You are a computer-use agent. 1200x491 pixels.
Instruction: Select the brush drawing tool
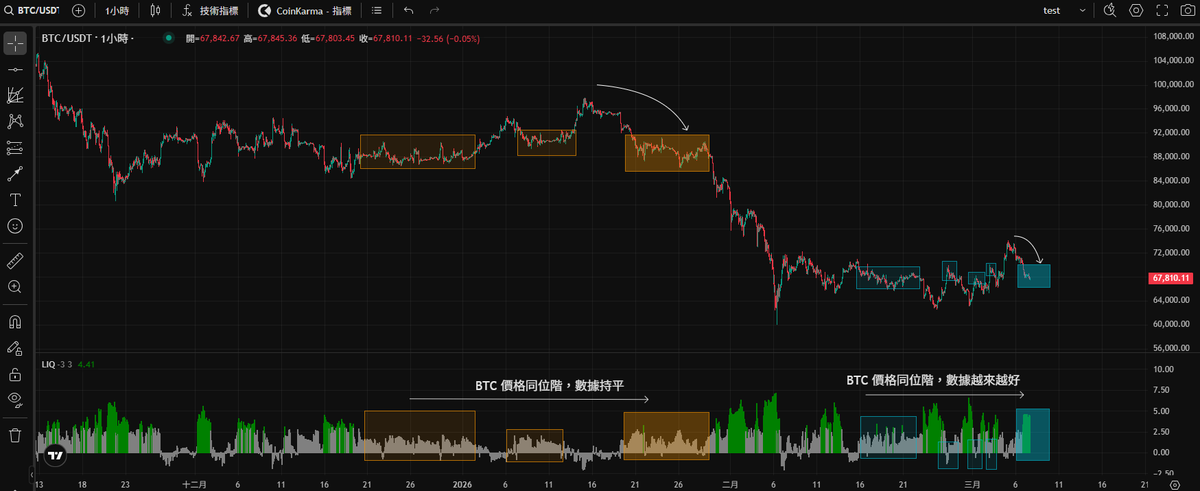point(15,174)
